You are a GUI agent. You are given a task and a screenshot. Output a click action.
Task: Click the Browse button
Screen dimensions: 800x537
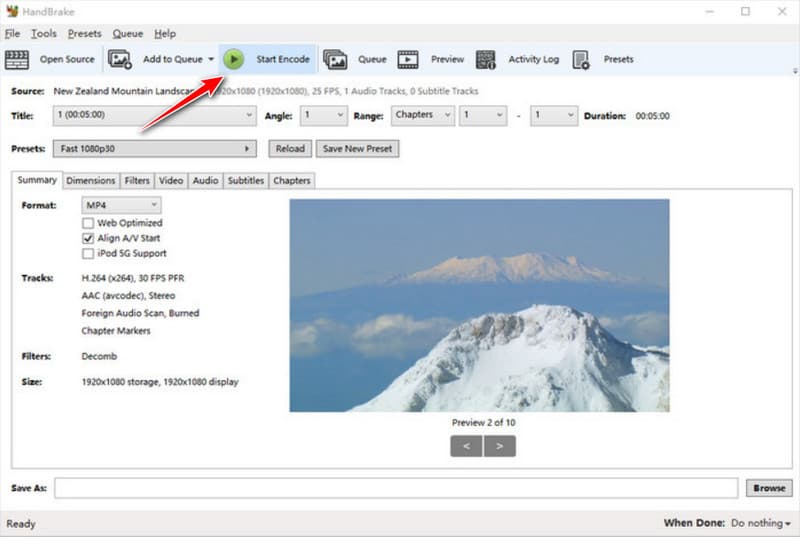[769, 488]
